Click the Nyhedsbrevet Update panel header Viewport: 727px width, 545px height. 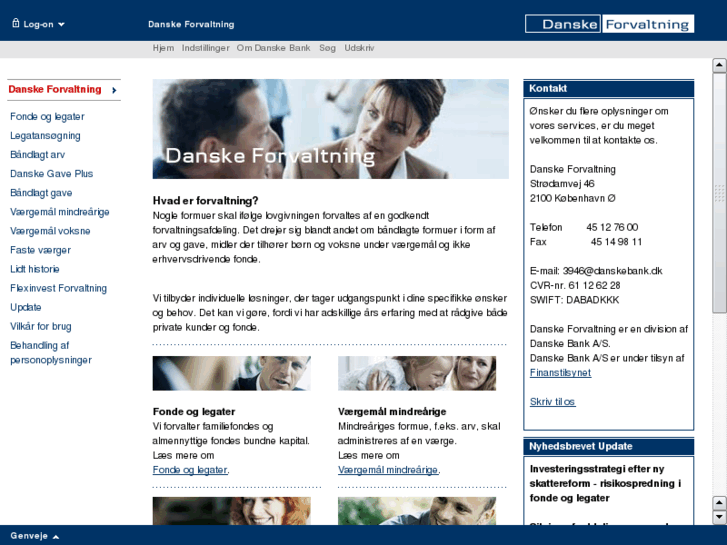pos(609,446)
